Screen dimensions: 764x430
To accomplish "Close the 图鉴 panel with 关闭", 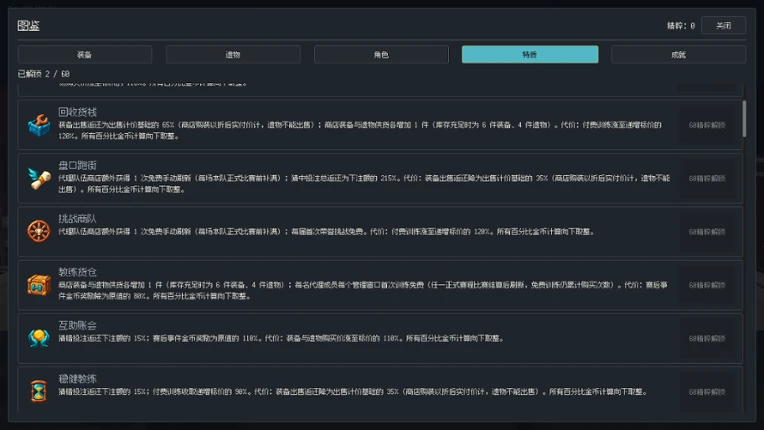I will coord(724,25).
